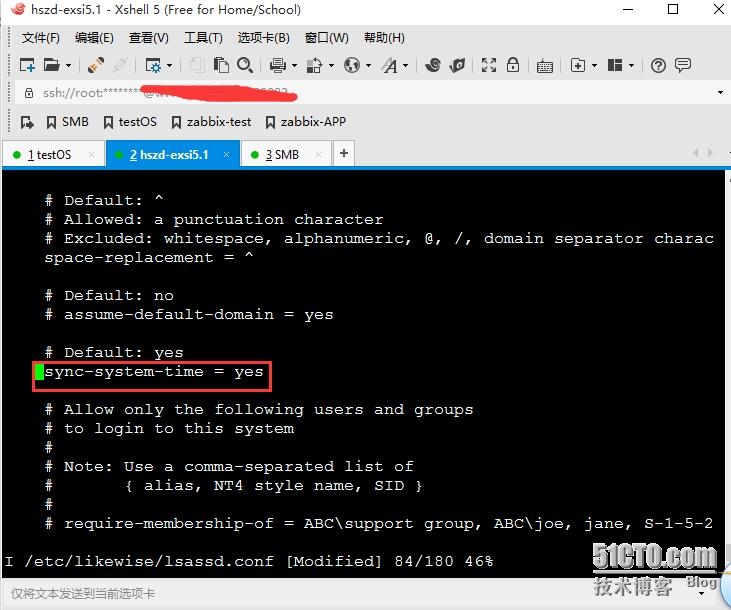Screen dimensions: 731x610
Task: Click the tab scroll left arrow
Action: click(x=696, y=152)
